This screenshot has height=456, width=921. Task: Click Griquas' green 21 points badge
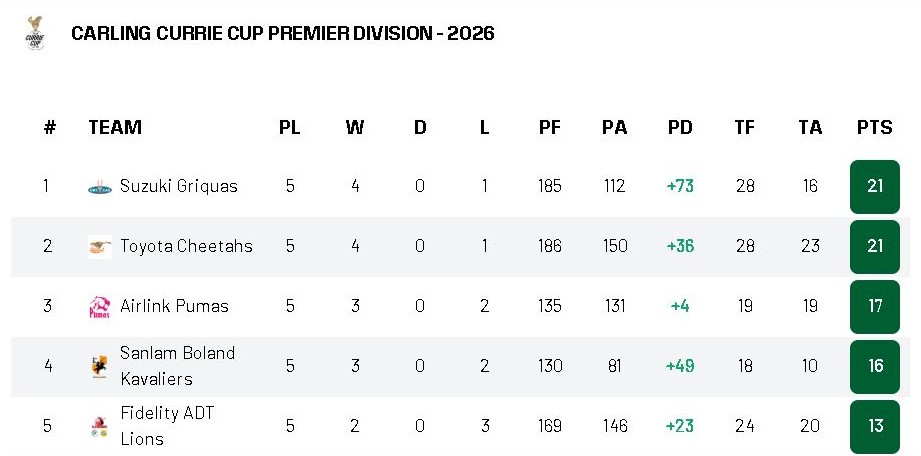pyautogui.click(x=875, y=186)
